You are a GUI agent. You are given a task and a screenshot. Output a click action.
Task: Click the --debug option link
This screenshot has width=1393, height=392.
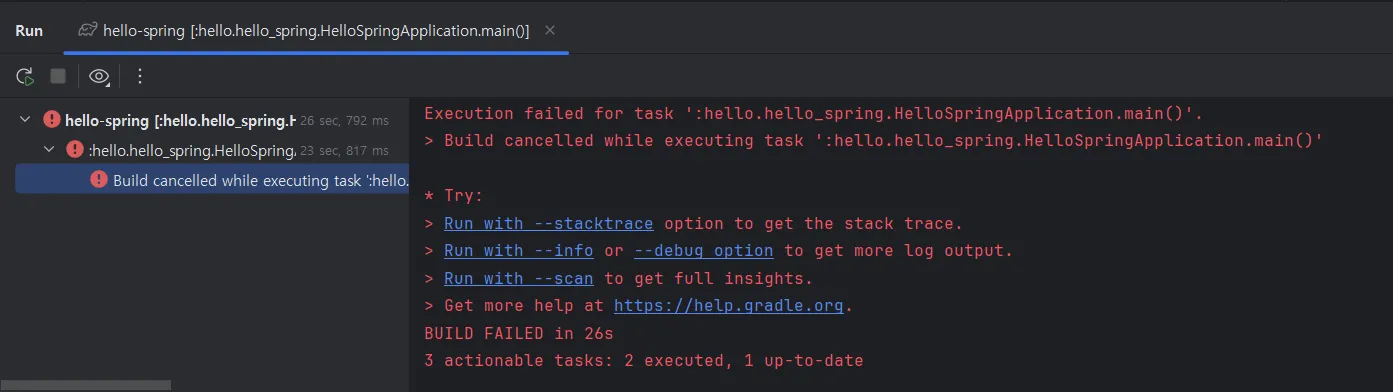coord(704,250)
